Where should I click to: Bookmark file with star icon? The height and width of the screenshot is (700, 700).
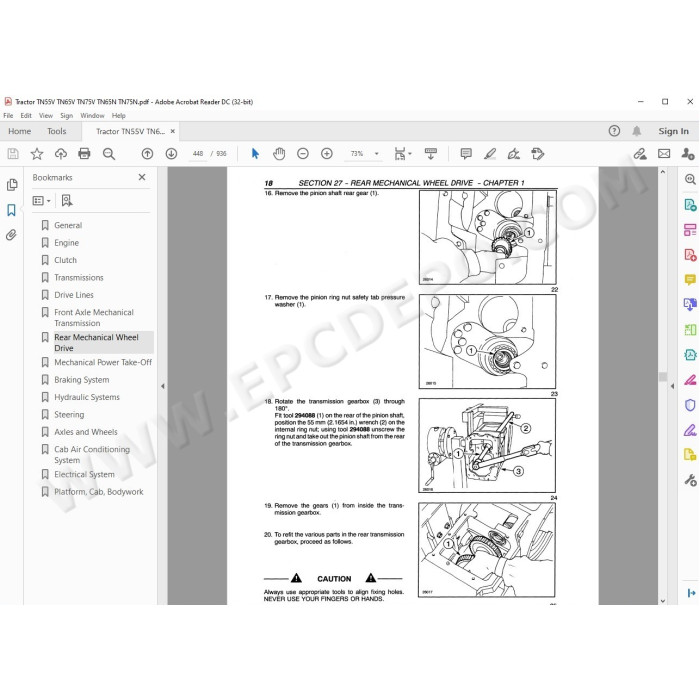pyautogui.click(x=37, y=154)
